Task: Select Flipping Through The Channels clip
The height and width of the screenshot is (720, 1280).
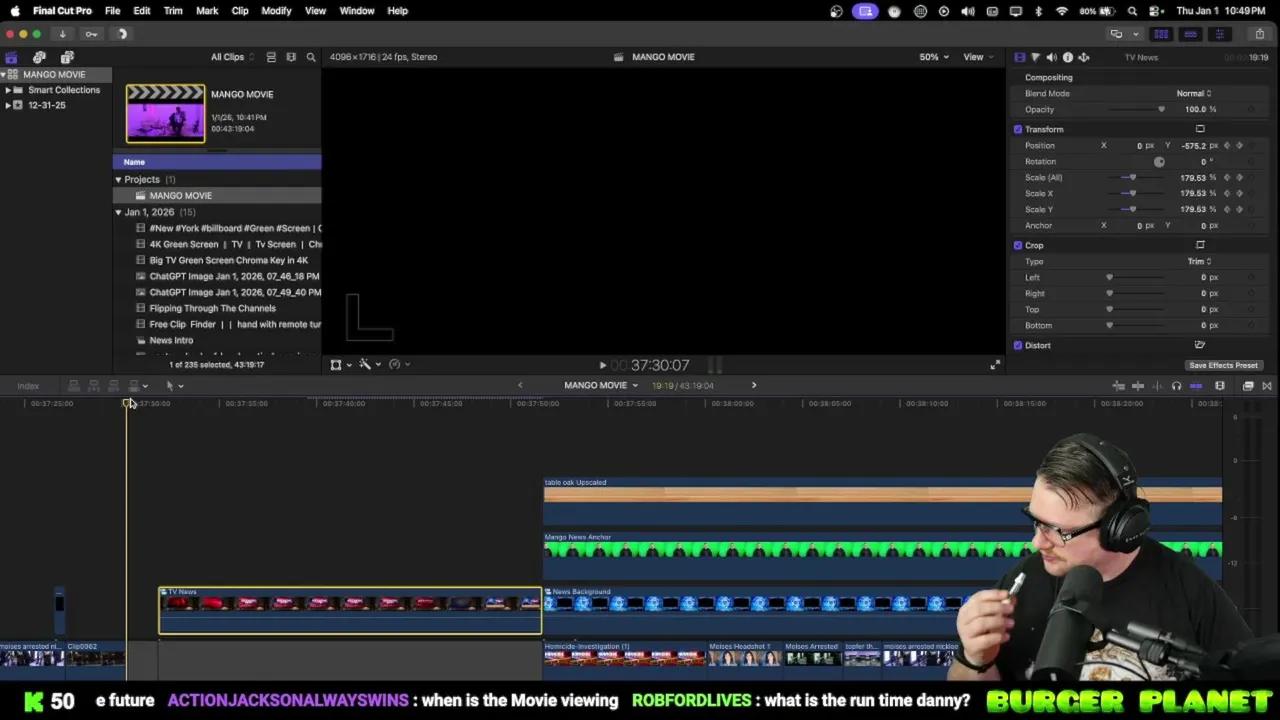Action: pyautogui.click(x=217, y=309)
